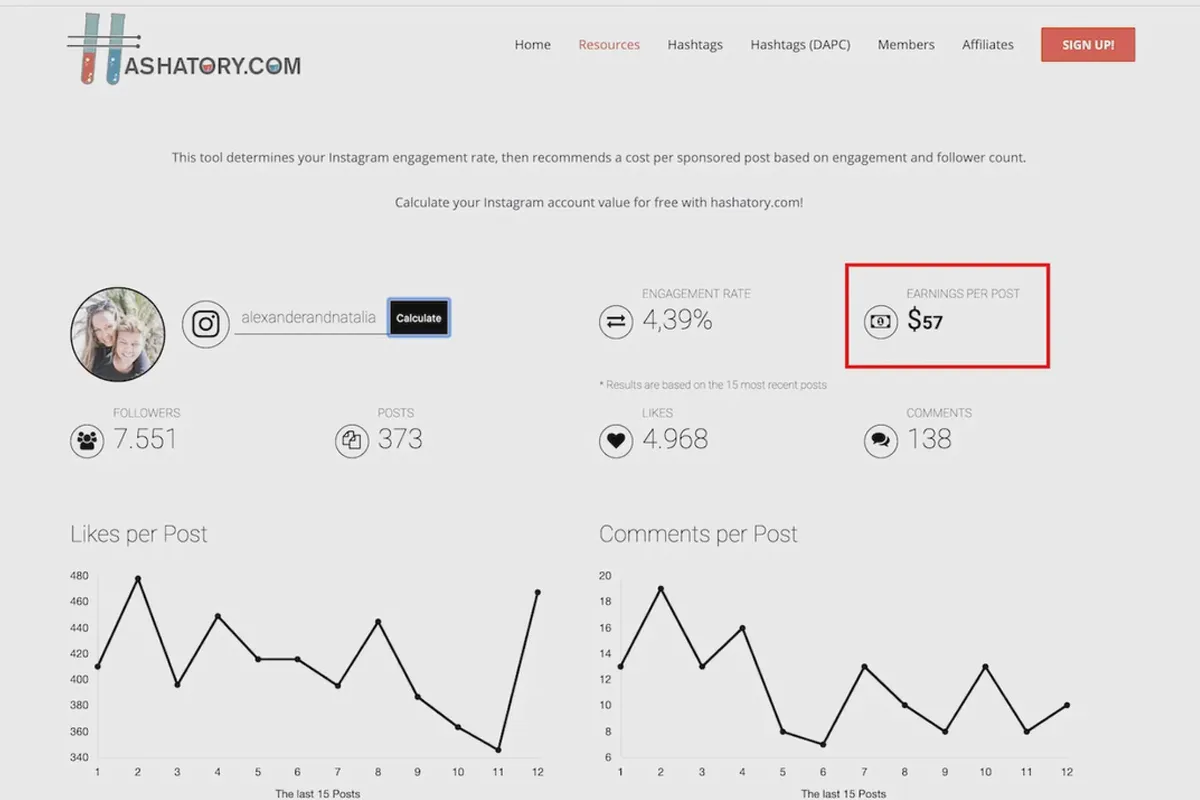Open the Home menu item
Screen dimensions: 1200x800
coord(533,45)
